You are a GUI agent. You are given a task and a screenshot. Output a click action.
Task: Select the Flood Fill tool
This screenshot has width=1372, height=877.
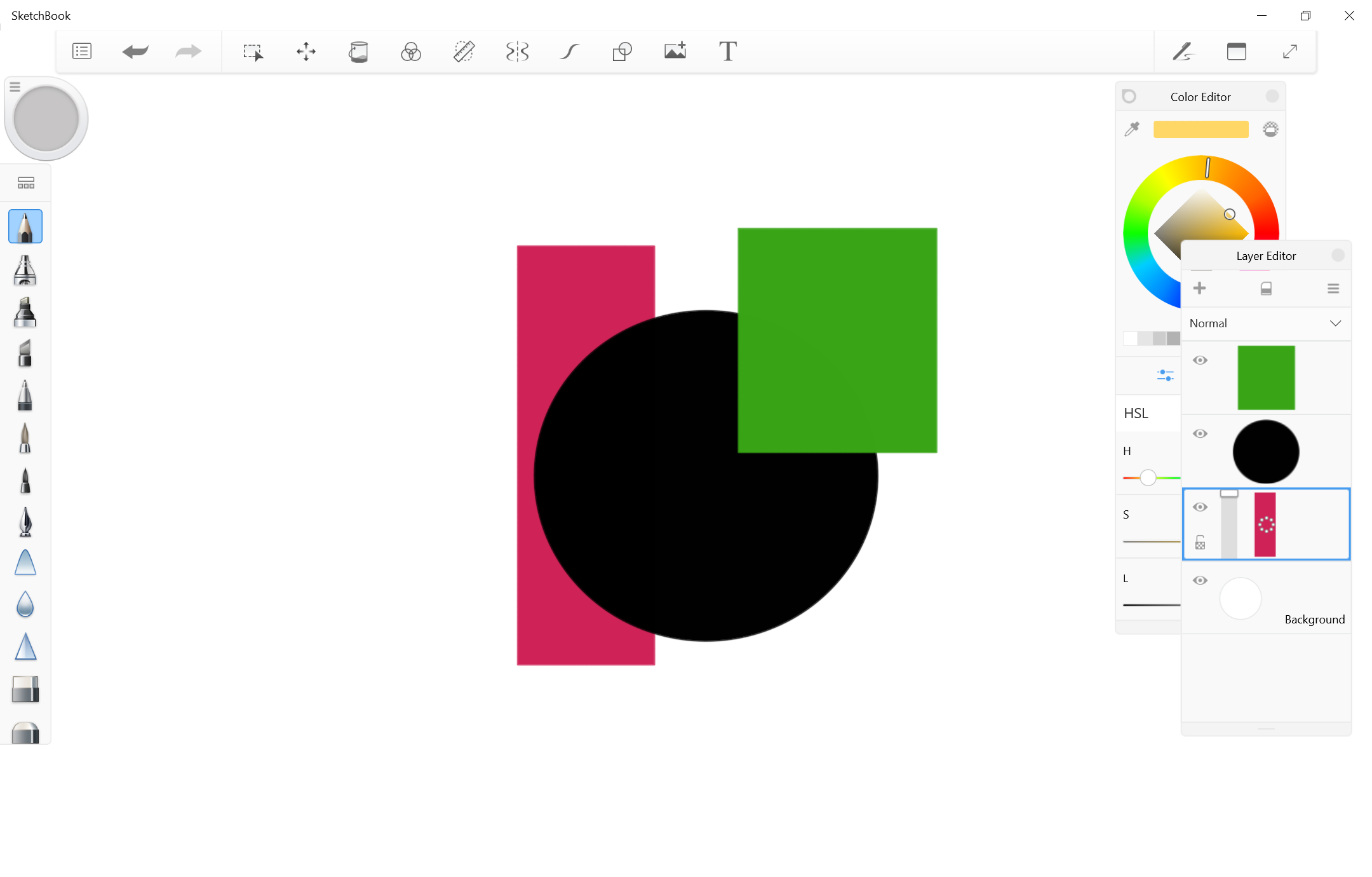pos(358,51)
